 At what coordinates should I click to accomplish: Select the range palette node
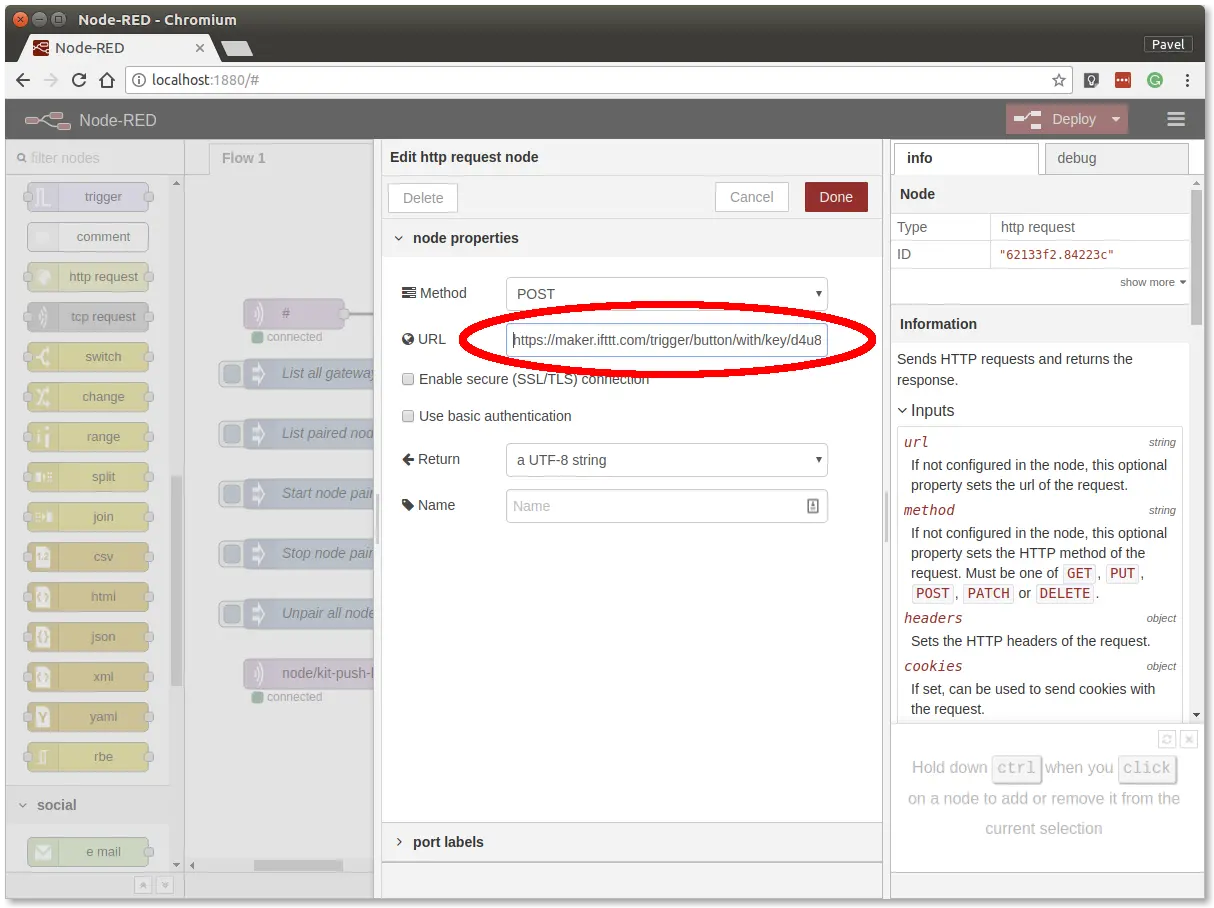click(x=88, y=437)
